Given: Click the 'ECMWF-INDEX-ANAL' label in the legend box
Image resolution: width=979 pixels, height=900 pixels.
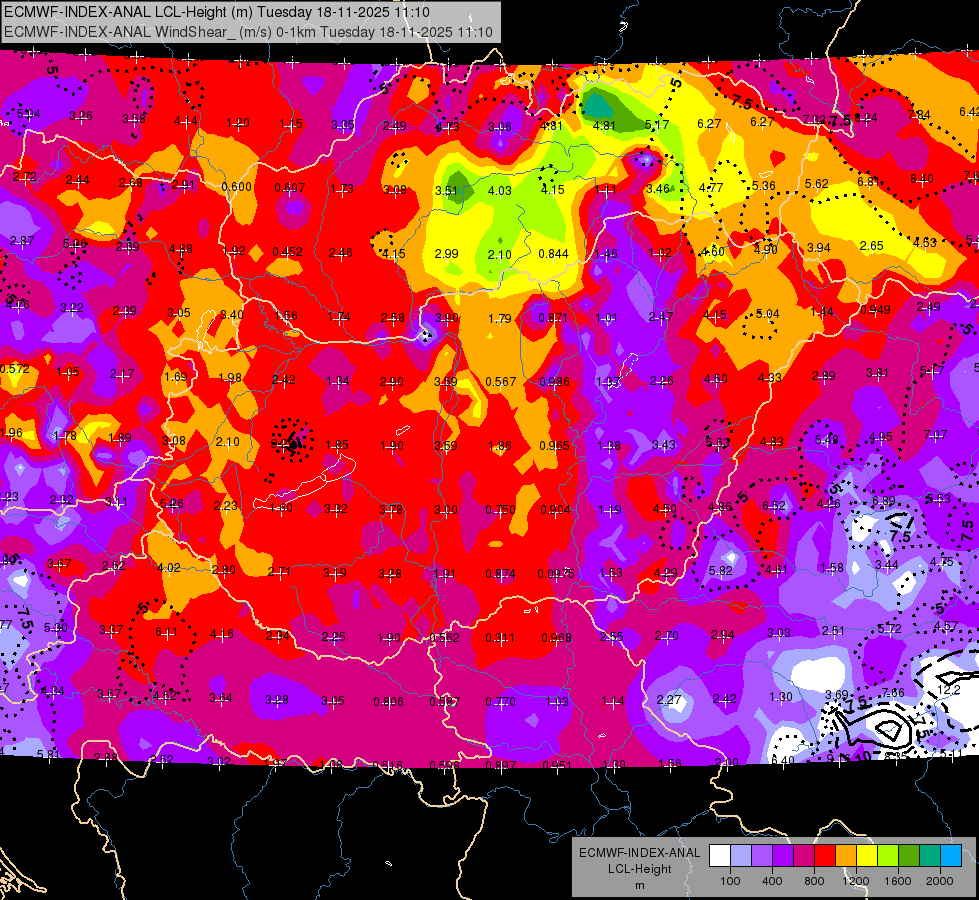Looking at the screenshot, I should pyautogui.click(x=639, y=853).
